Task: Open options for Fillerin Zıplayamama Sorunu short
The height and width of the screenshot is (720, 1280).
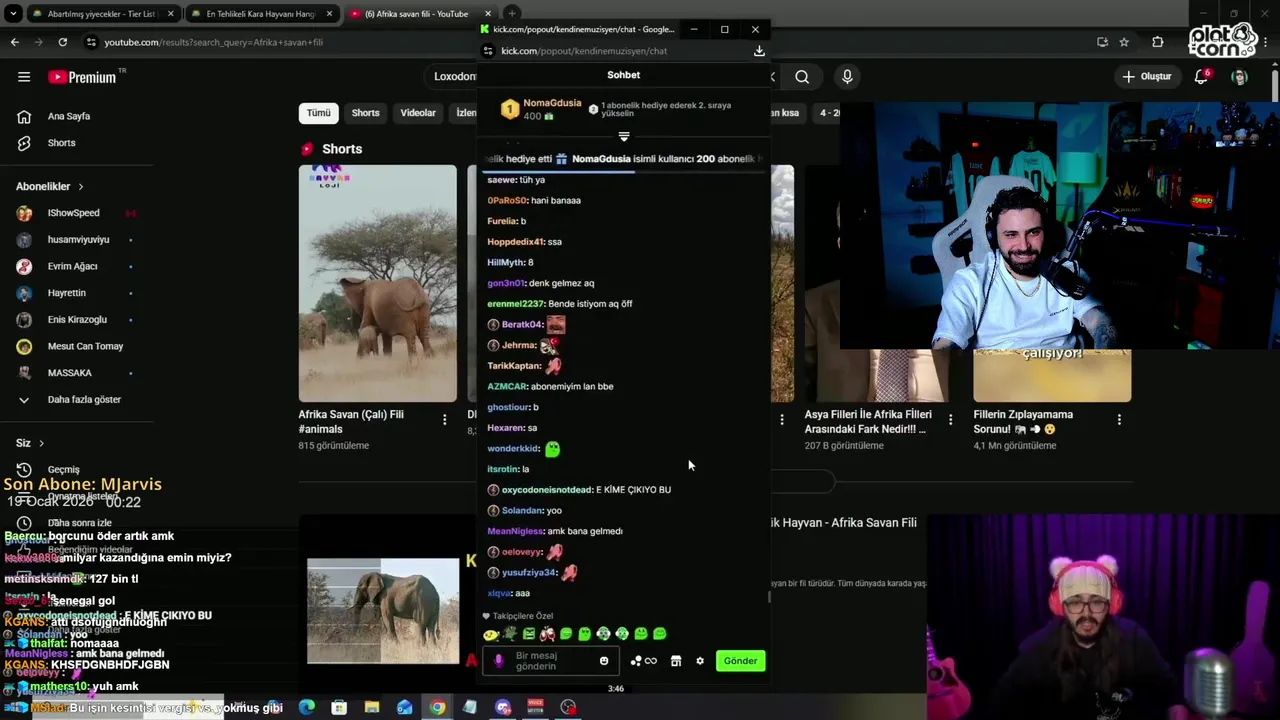Action: 1119,420
